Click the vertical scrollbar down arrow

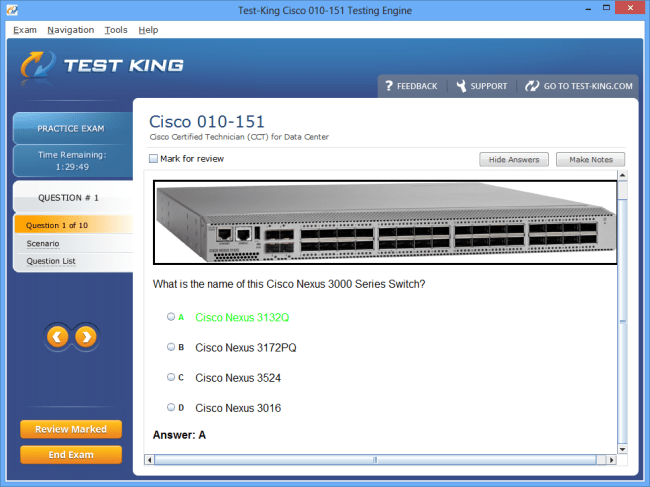tap(622, 449)
